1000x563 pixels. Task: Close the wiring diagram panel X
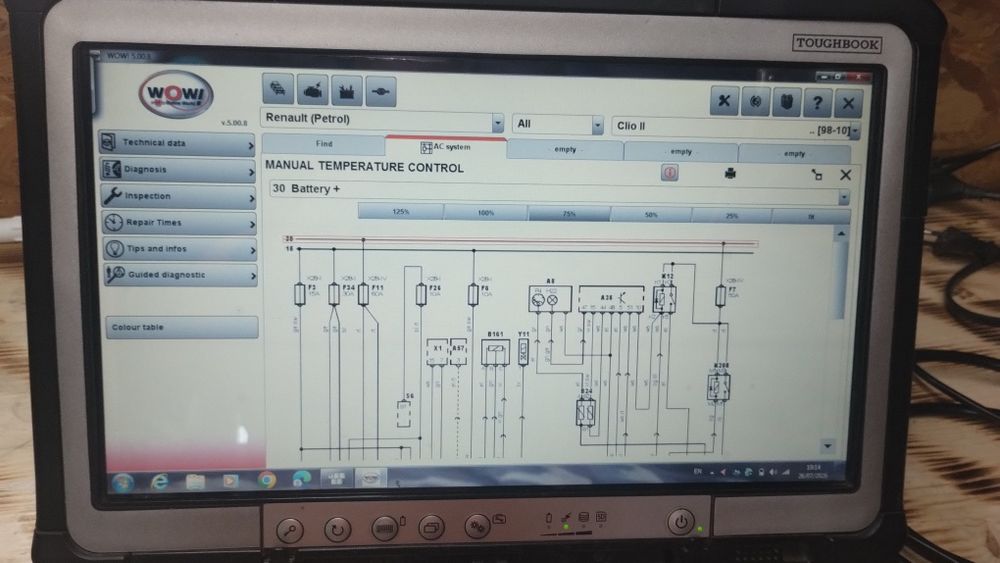coord(846,175)
